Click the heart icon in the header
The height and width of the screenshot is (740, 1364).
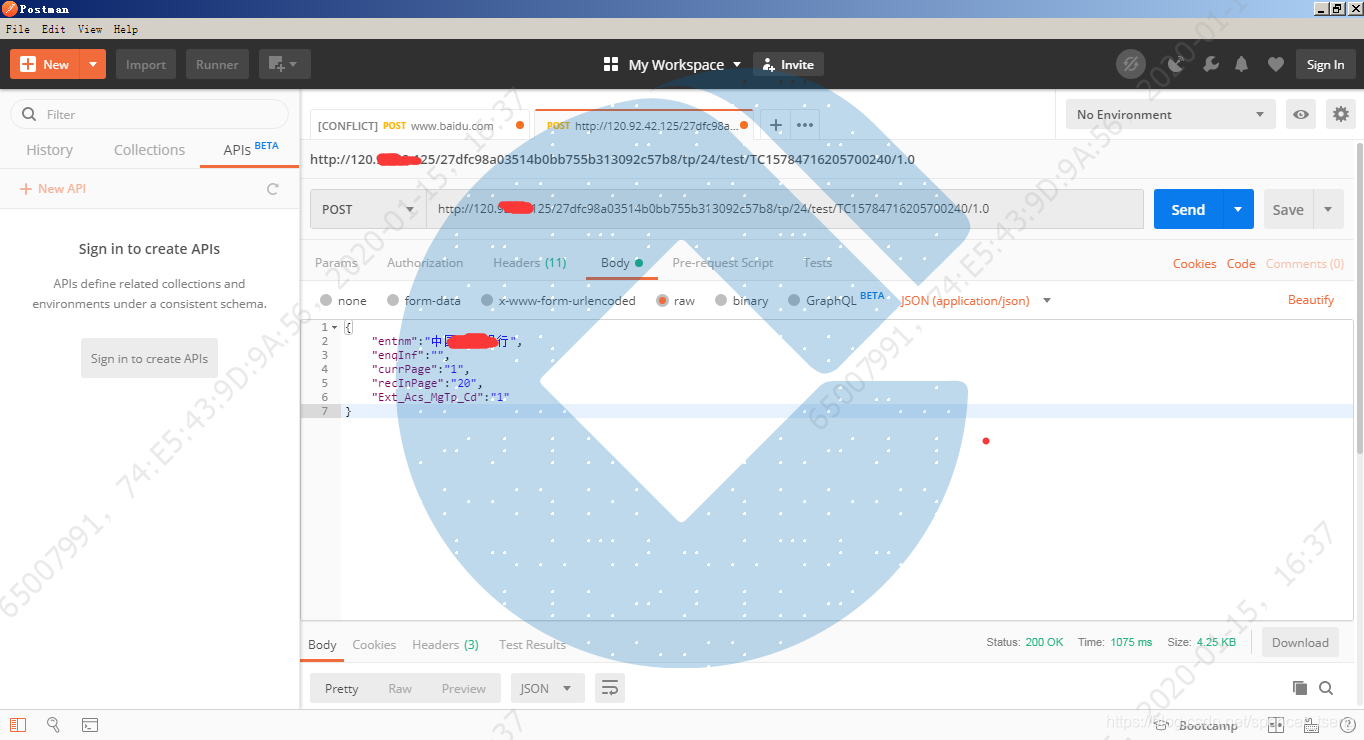pos(1275,63)
